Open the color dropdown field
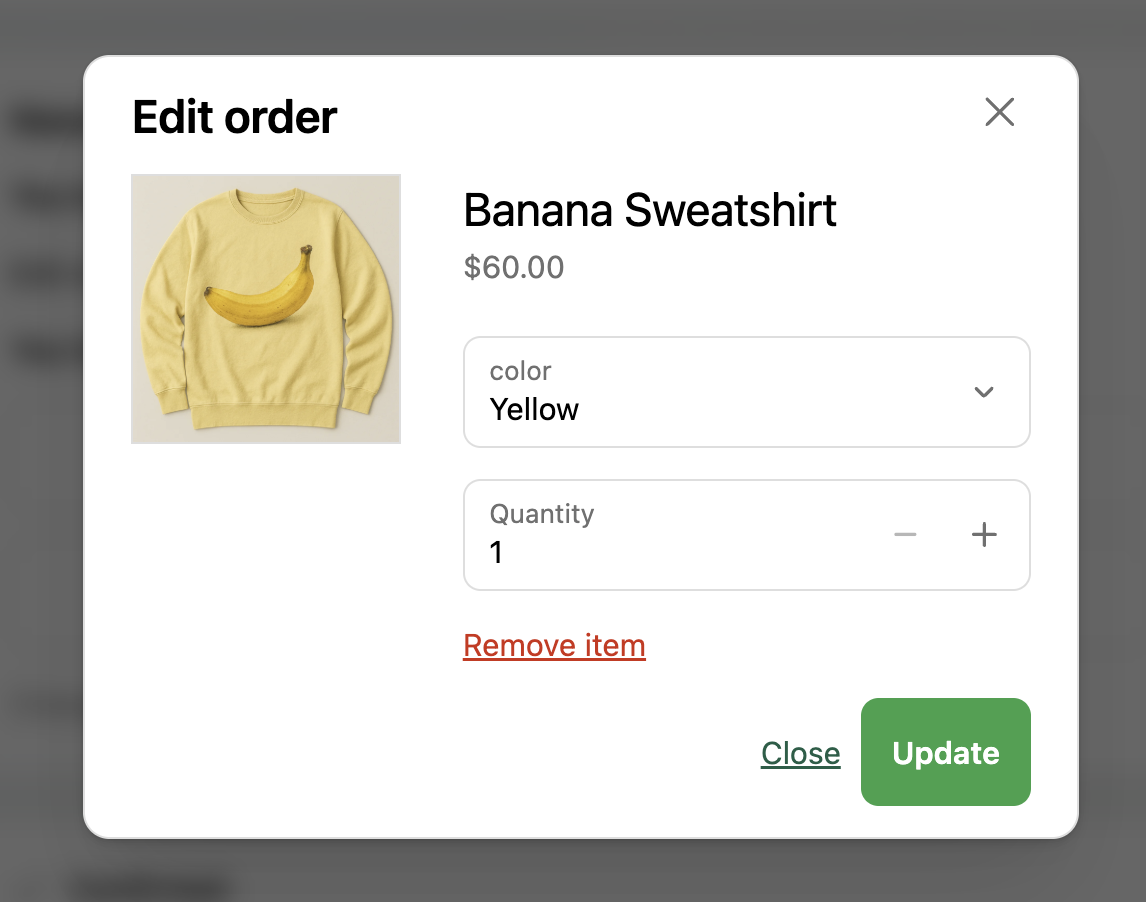The height and width of the screenshot is (902, 1146). click(746, 392)
